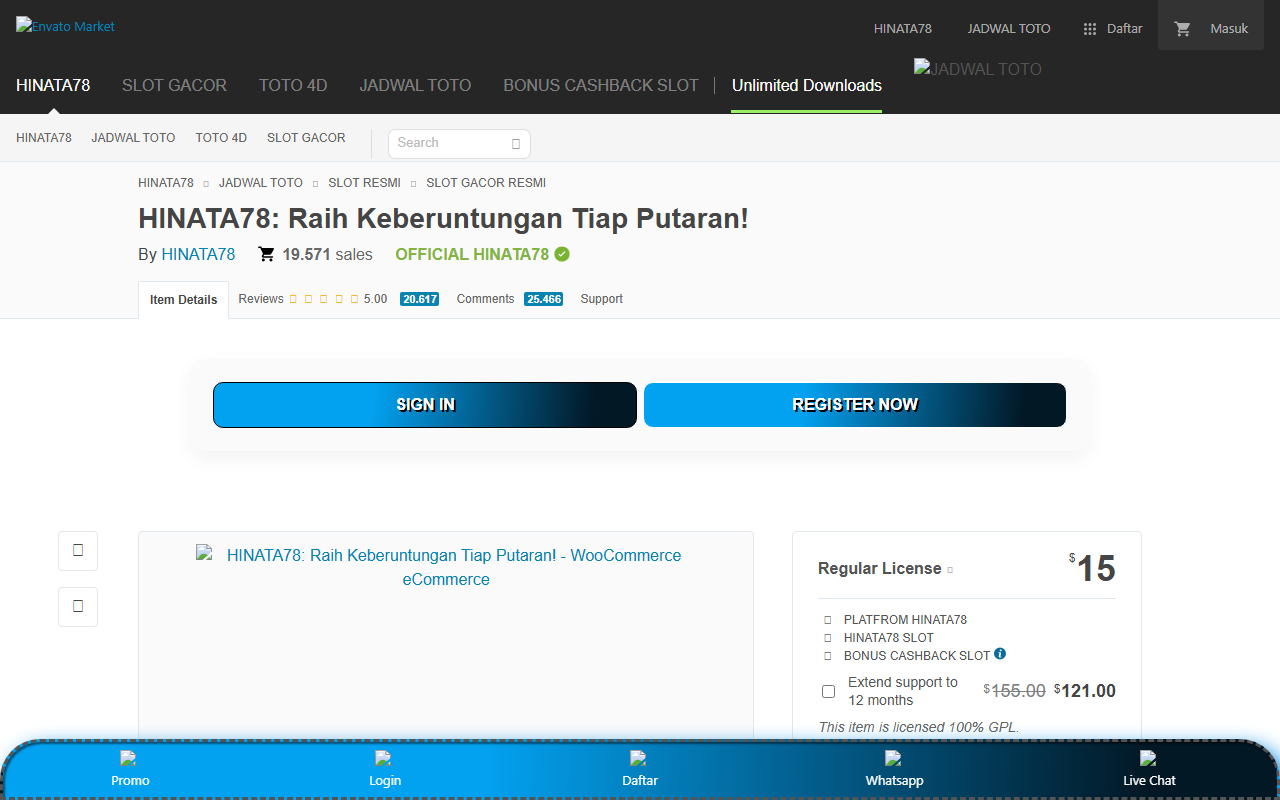Tick the Extend support to 12 months checkbox

tap(828, 691)
